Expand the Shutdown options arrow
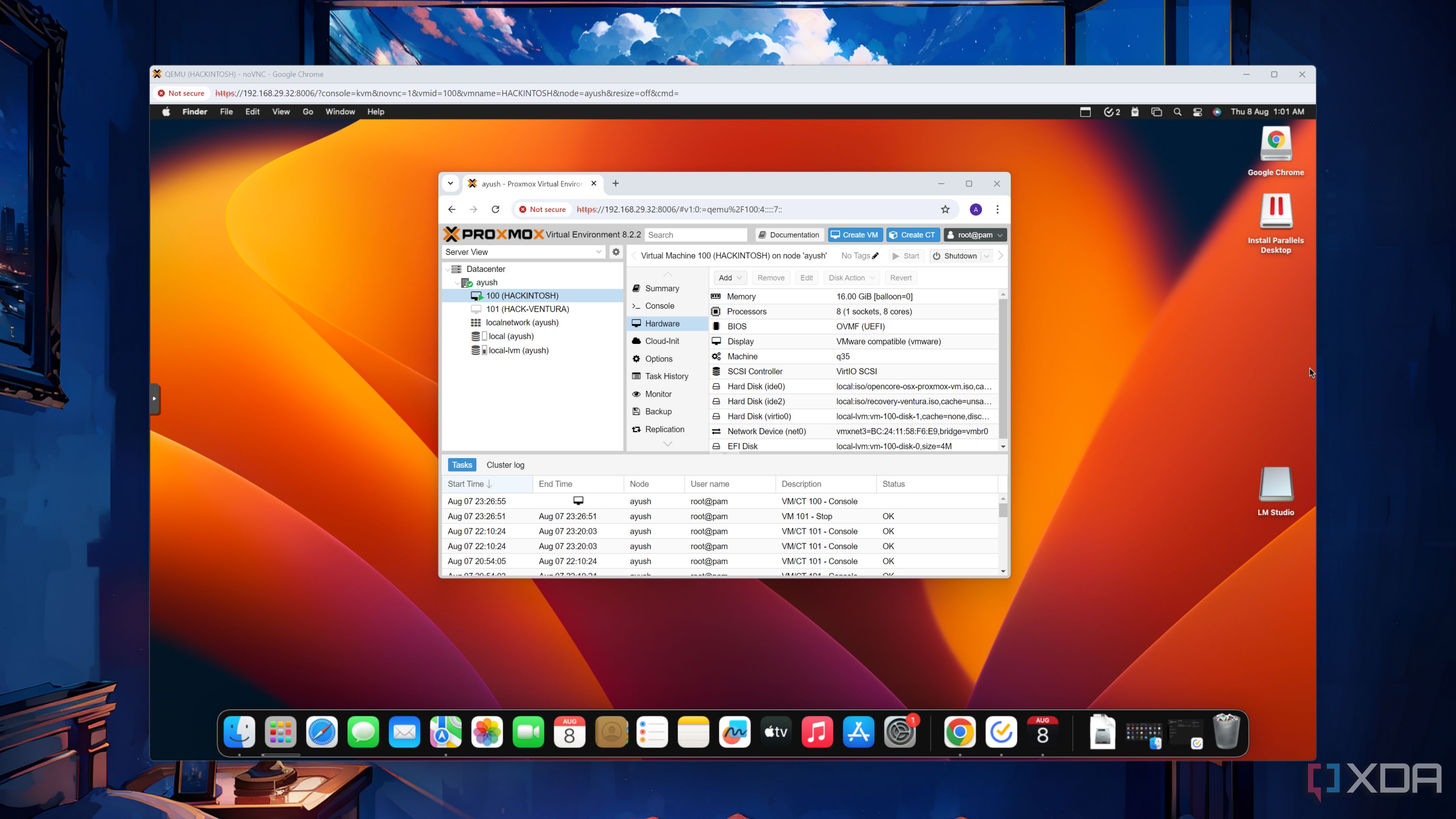Screen dimensions: 1456x819 [987, 256]
